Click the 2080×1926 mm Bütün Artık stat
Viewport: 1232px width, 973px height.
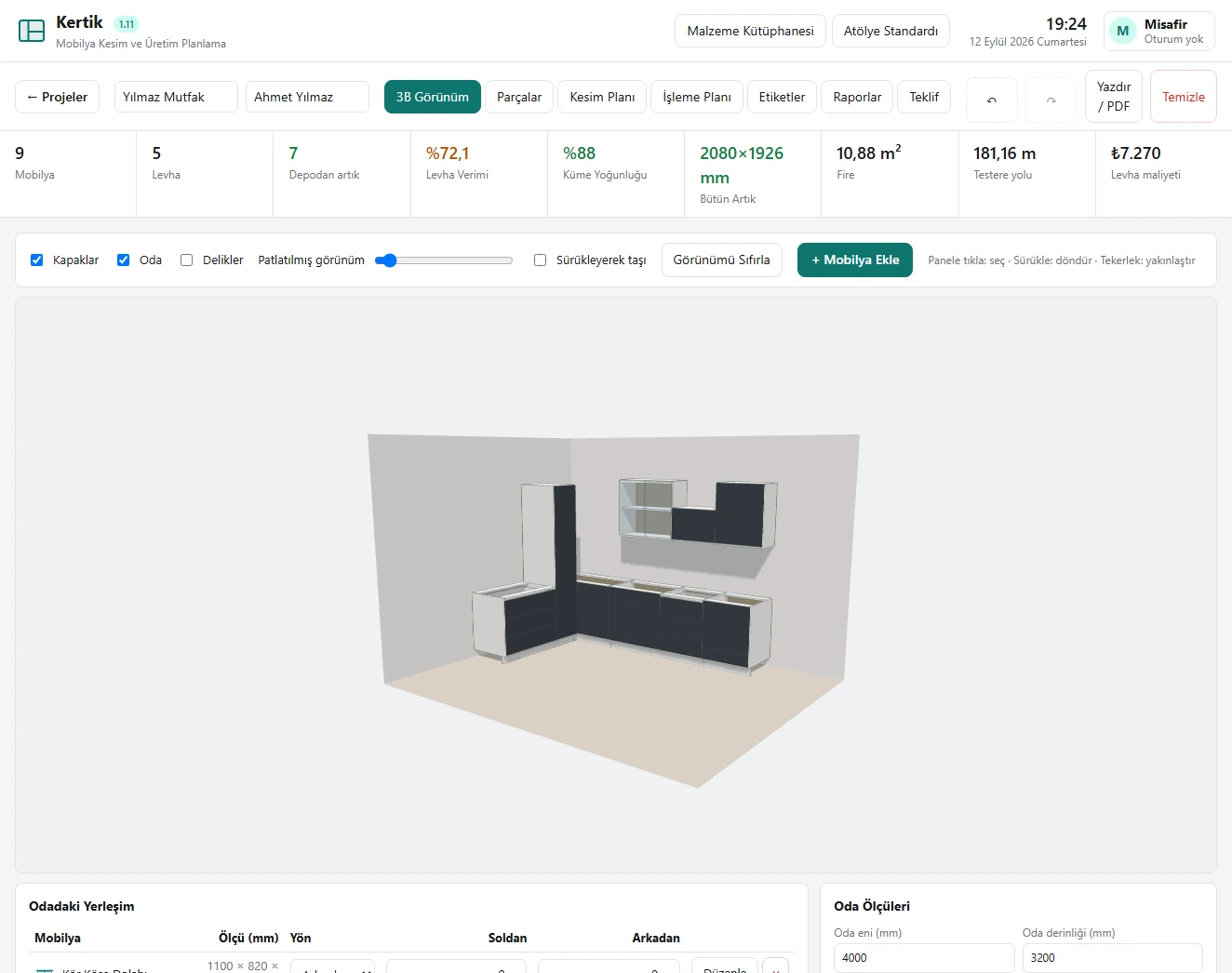click(x=753, y=174)
